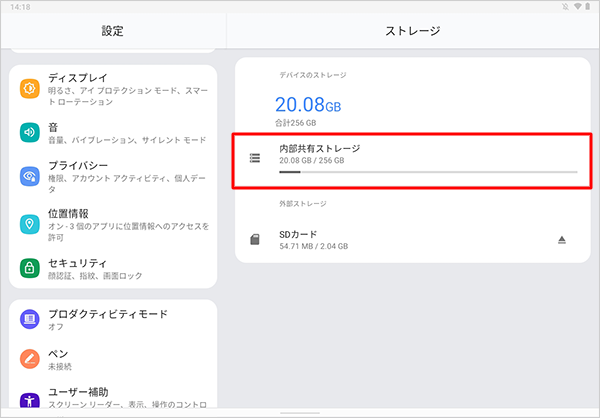Open the Display settings icon
Image resolution: width=600 pixels, height=418 pixels.
29,89
